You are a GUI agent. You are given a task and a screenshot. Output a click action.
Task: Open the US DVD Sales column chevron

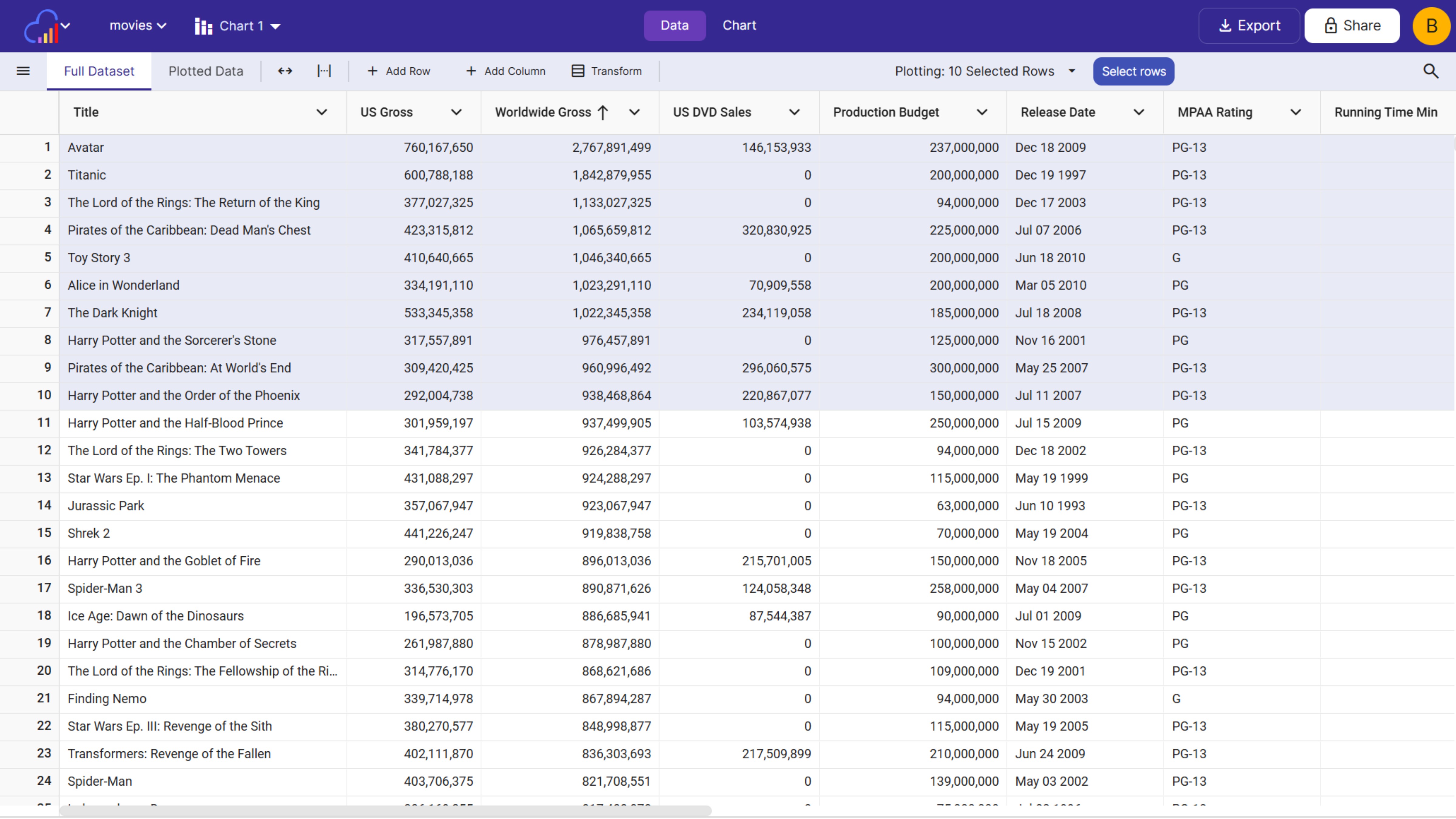(794, 113)
